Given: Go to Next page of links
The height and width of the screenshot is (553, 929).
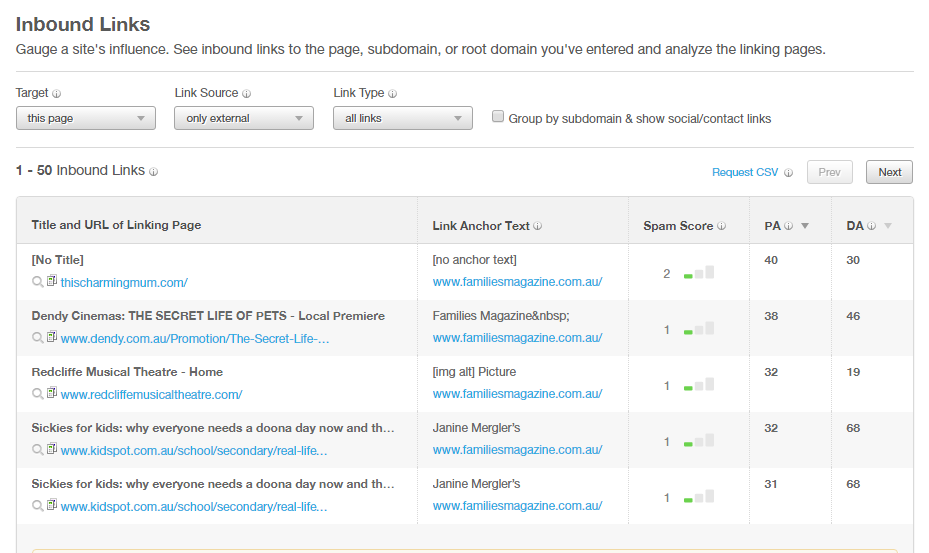Looking at the screenshot, I should click(x=889, y=172).
